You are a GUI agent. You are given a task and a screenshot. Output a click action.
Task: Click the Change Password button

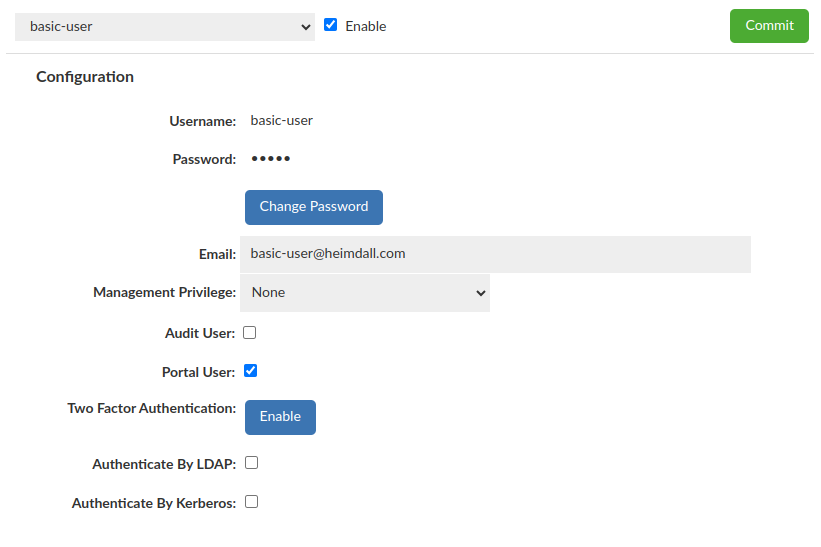click(314, 207)
